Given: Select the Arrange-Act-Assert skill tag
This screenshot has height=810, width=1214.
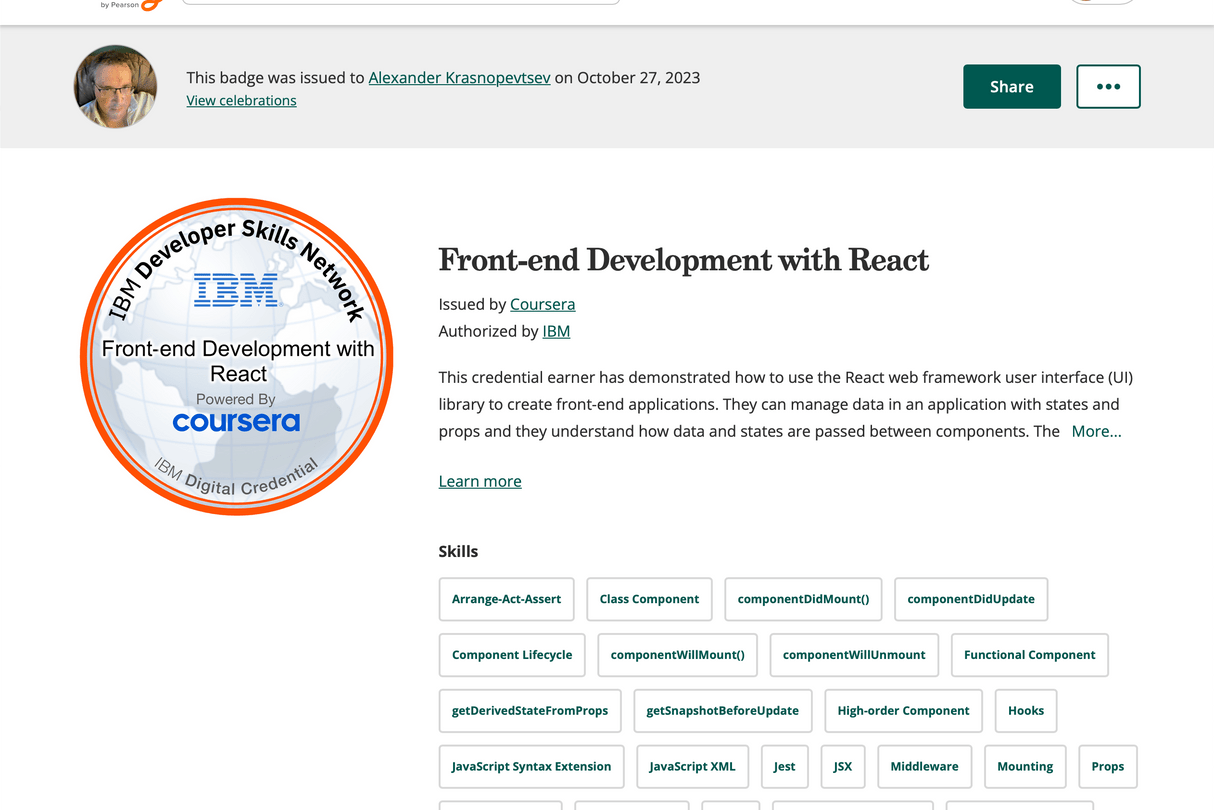Looking at the screenshot, I should point(506,599).
